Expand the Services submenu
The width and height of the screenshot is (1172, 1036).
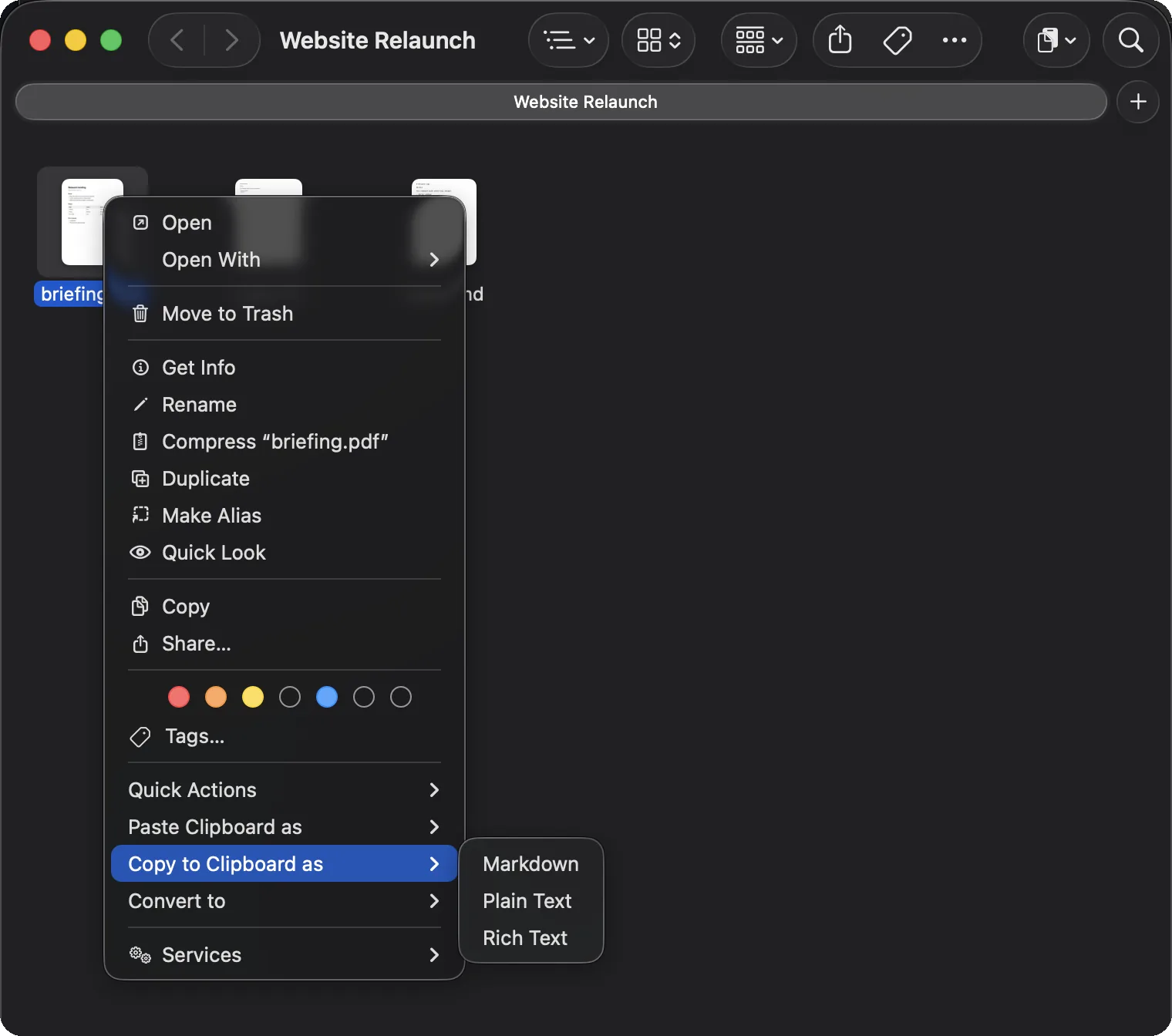coord(284,955)
